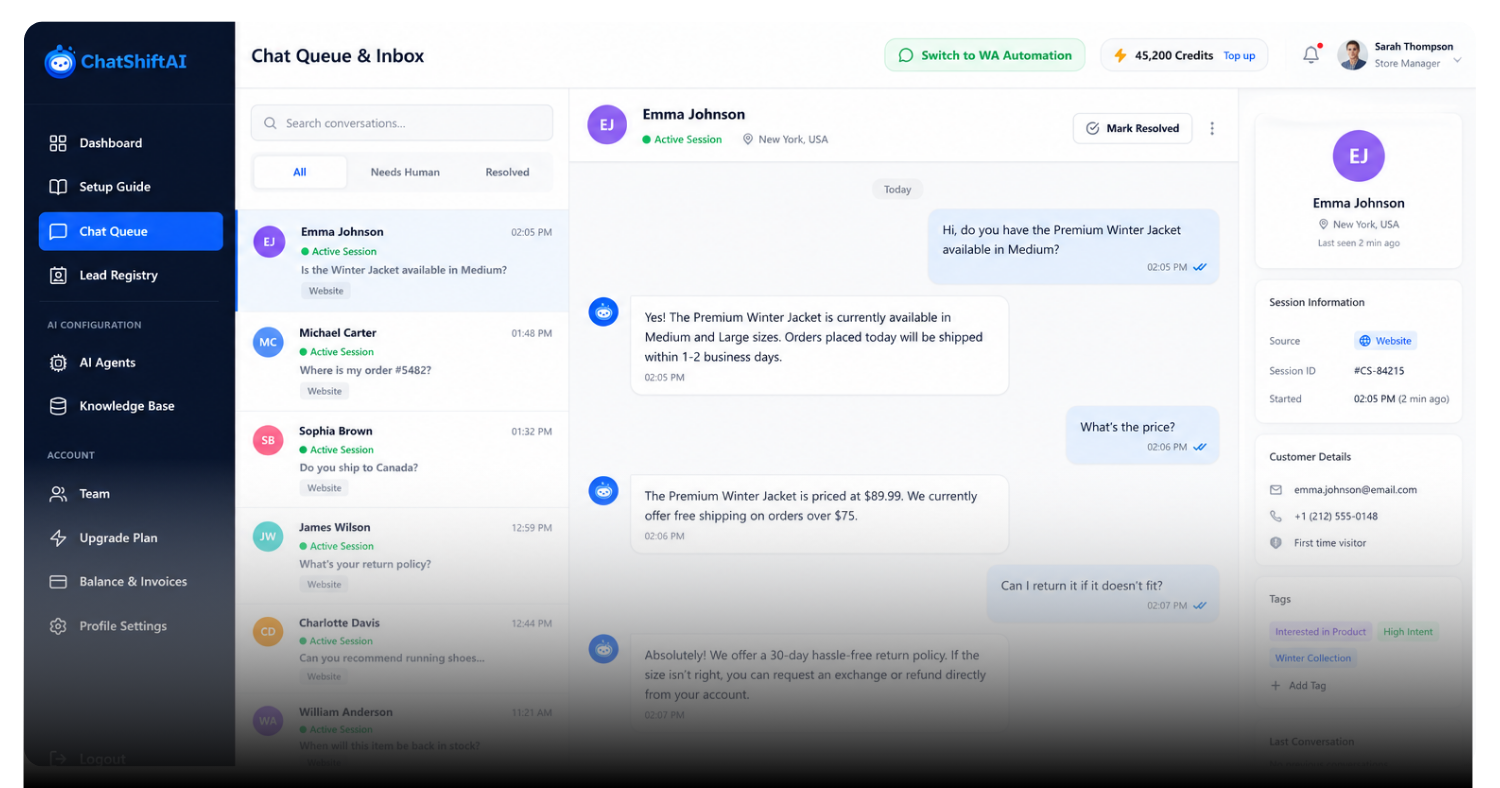Viewport: 1500px width, 788px height.
Task: Click session ID #CS-84215
Action: tap(1379, 371)
